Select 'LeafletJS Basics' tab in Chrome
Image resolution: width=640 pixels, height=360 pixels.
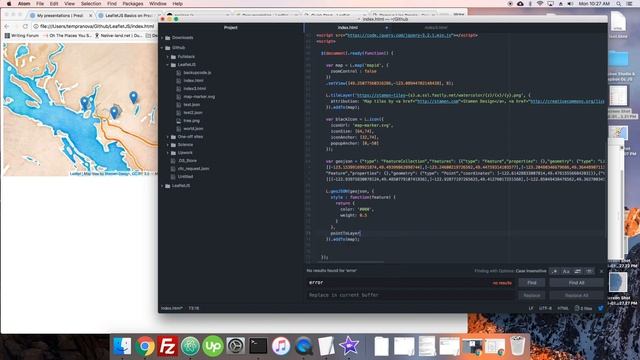pyautogui.click(x=128, y=16)
